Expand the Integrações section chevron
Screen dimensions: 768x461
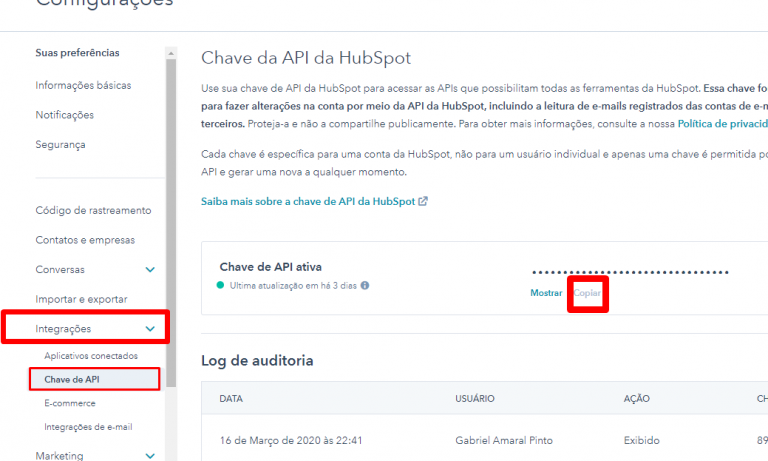pyautogui.click(x=150, y=328)
